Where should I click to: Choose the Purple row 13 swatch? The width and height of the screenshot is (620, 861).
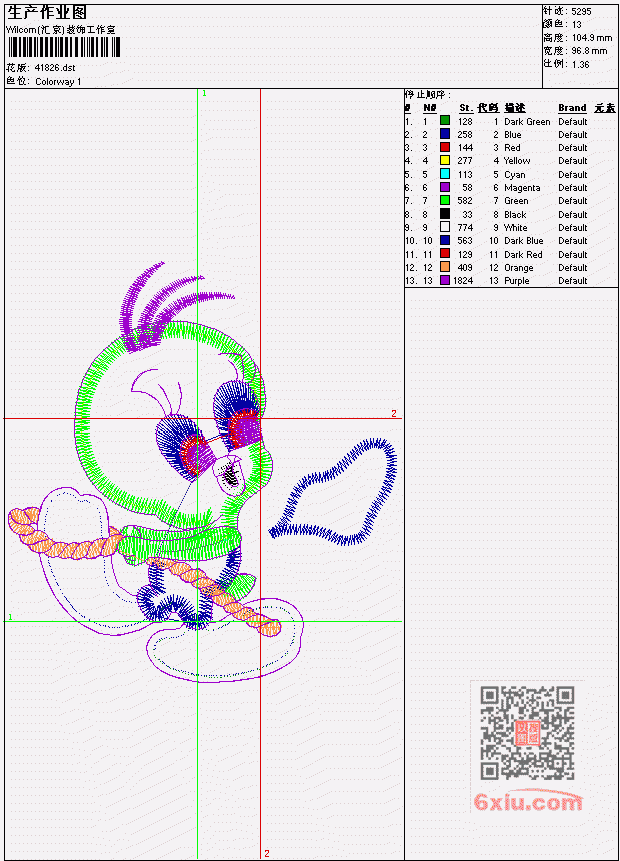[445, 281]
